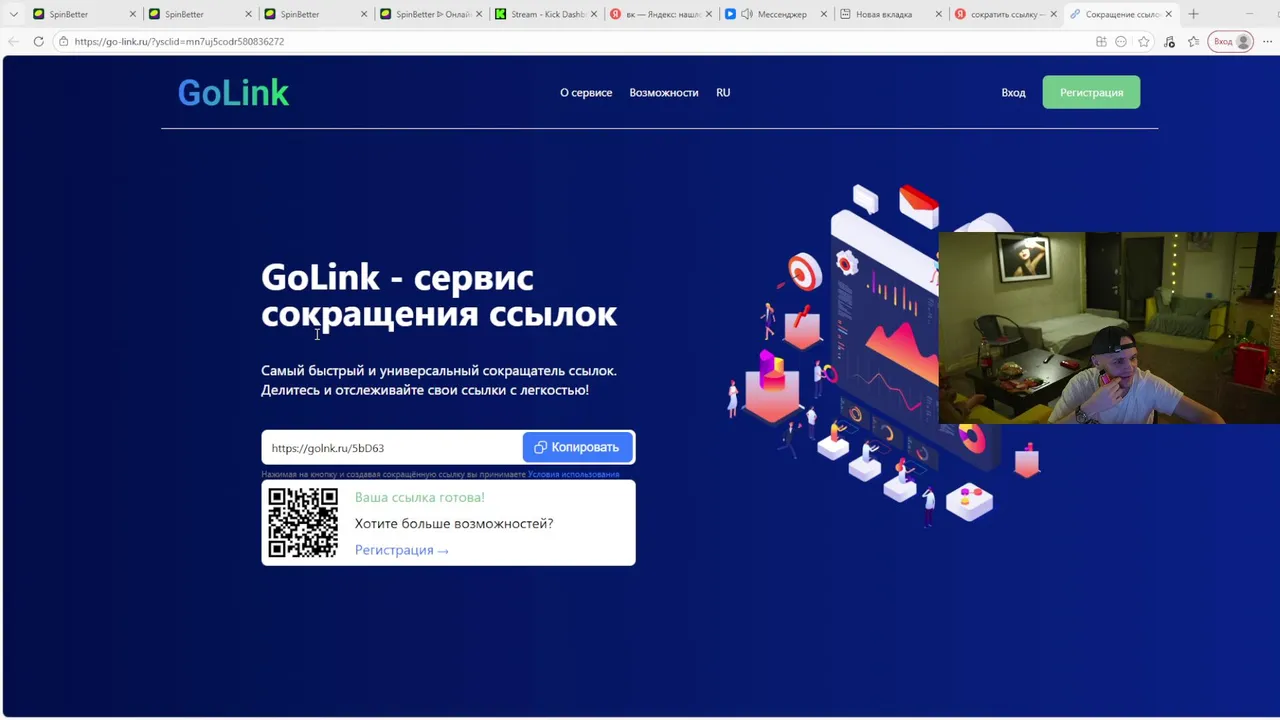Open a new tab with plus button
1280x720 pixels.
point(1193,14)
